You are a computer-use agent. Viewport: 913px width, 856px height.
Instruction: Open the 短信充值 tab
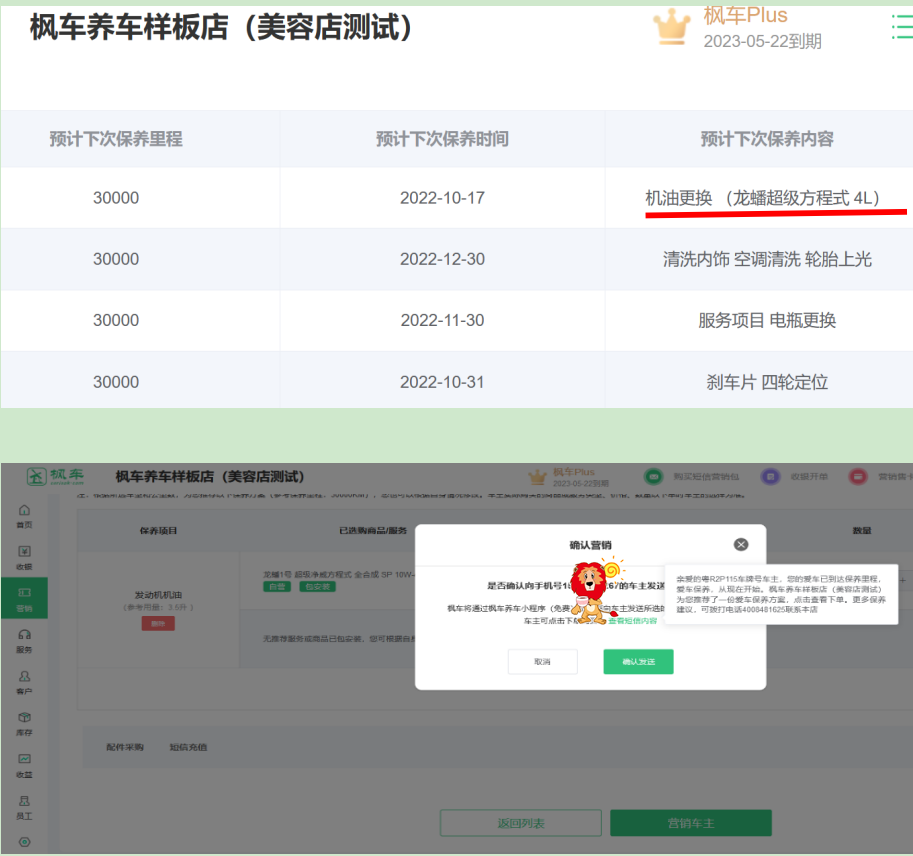[188, 747]
